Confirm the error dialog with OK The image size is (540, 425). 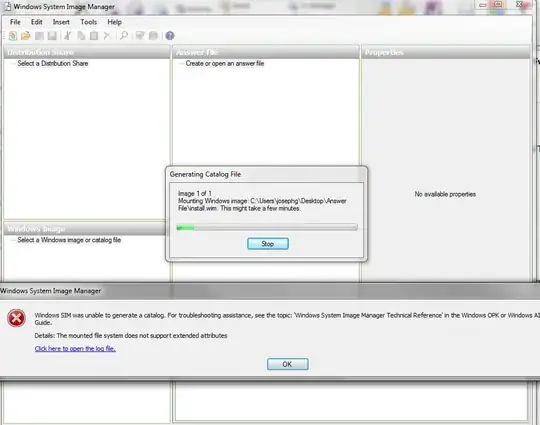[x=288, y=364]
